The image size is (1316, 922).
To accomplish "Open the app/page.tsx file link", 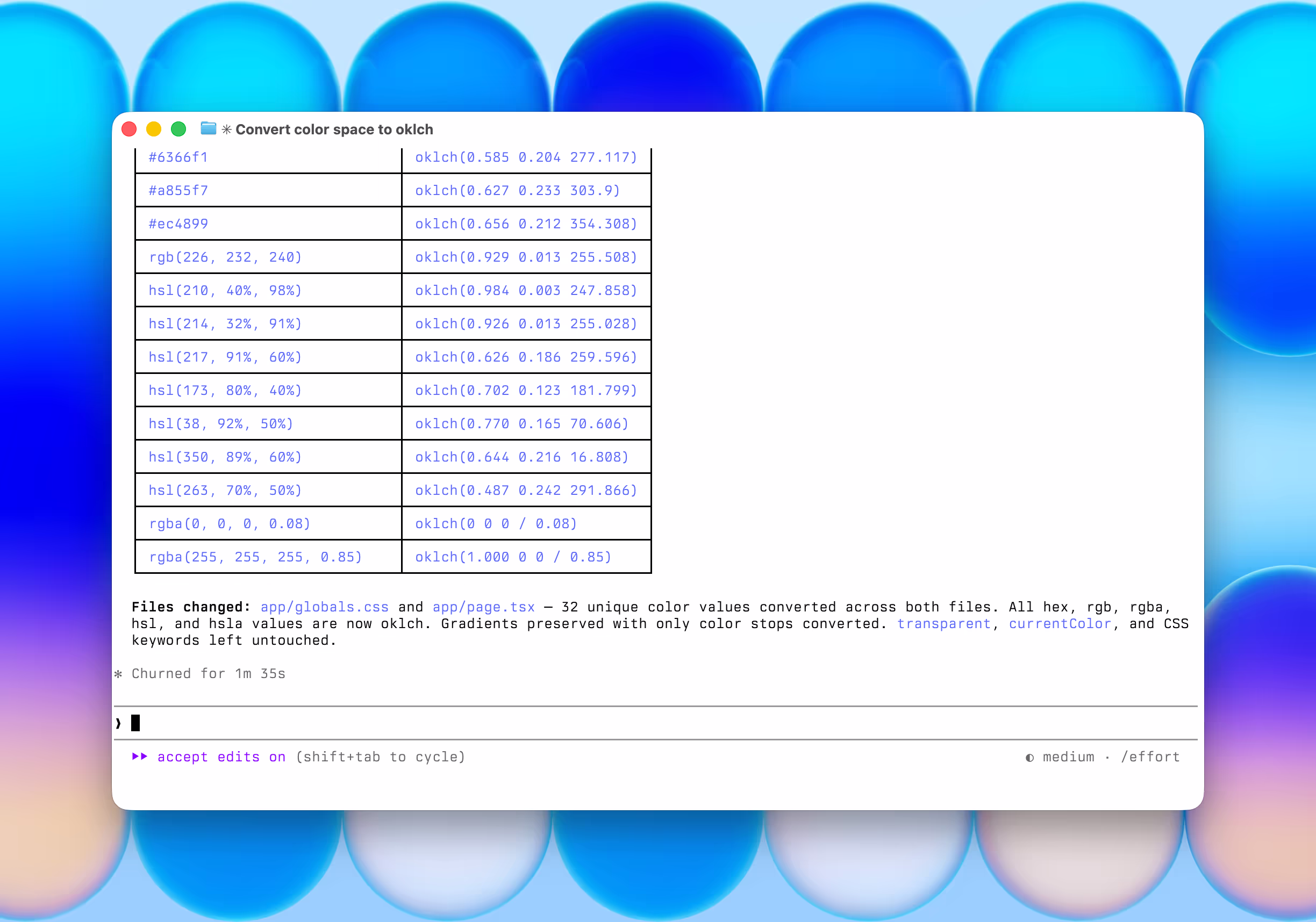I will tap(483, 607).
